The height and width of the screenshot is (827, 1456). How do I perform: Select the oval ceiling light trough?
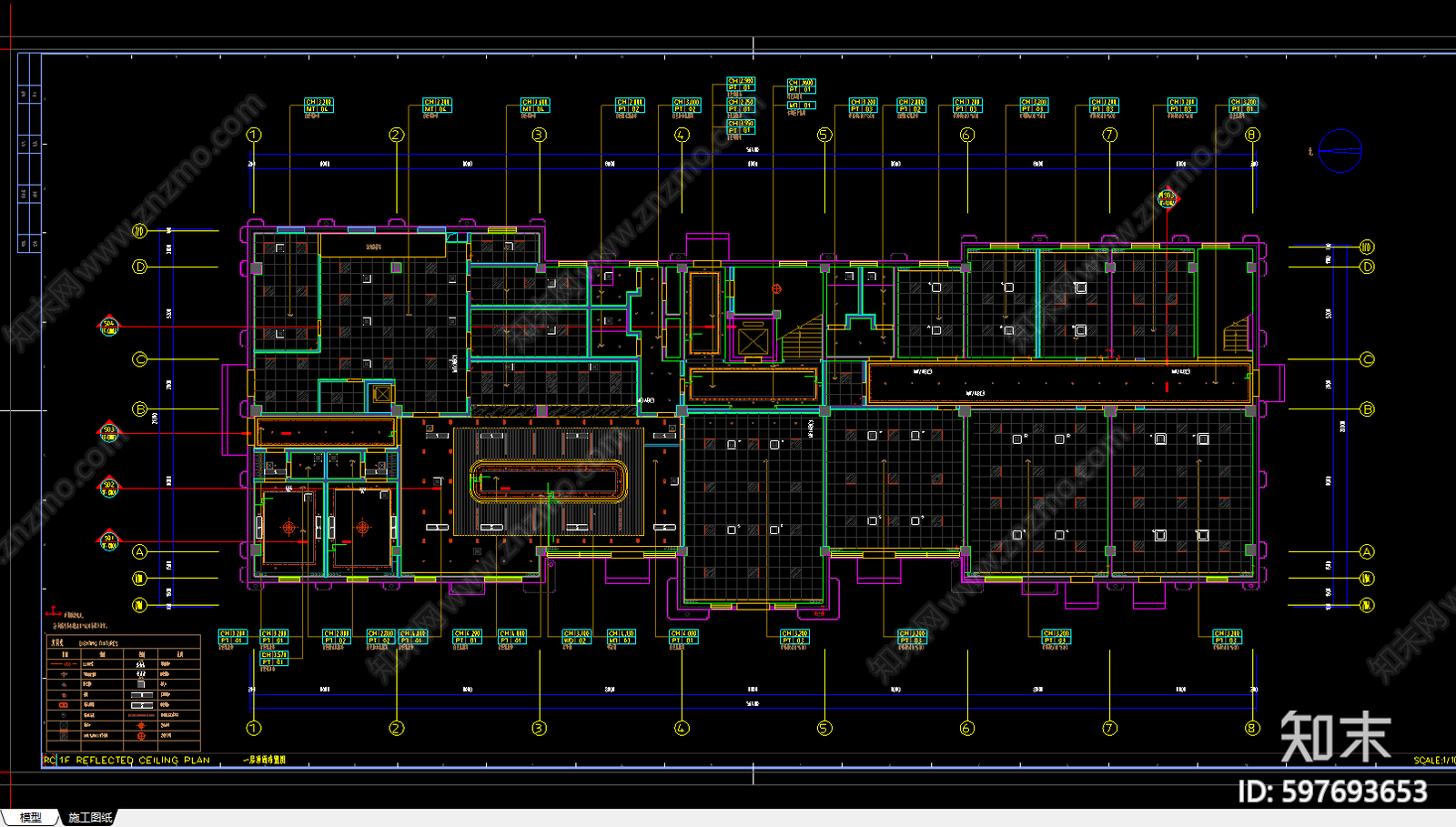tap(549, 481)
